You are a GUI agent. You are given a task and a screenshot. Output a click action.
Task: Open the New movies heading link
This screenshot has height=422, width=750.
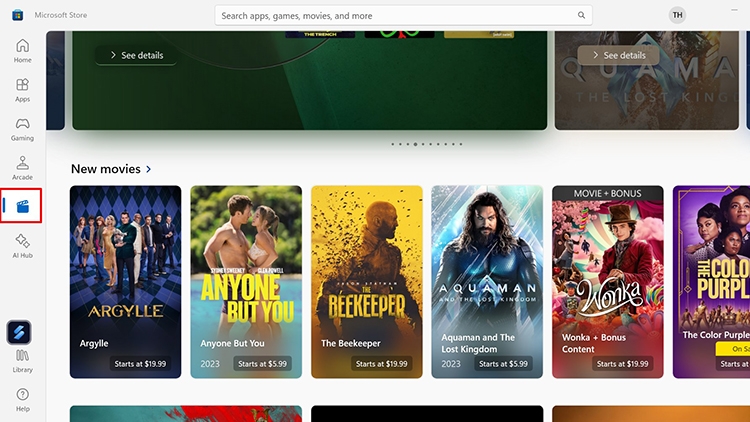106,169
